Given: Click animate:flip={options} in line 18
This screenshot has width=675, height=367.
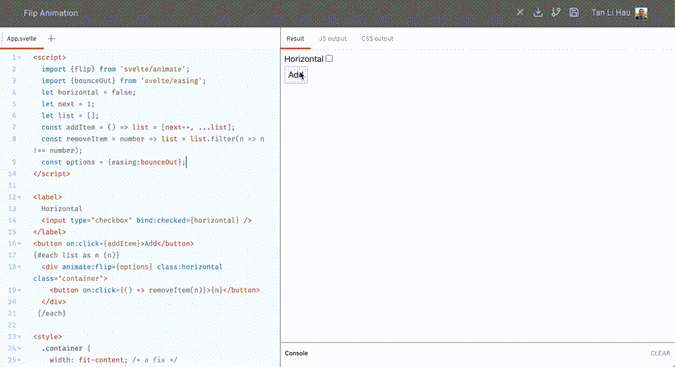Looking at the screenshot, I should (x=107, y=267).
